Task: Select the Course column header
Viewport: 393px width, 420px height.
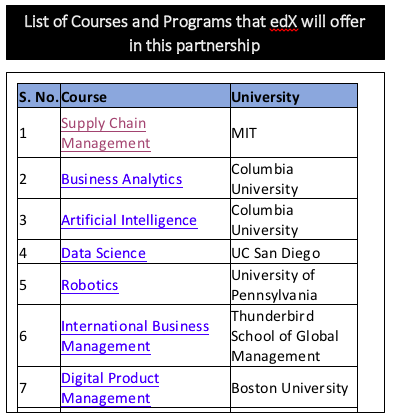Action: click(x=145, y=97)
